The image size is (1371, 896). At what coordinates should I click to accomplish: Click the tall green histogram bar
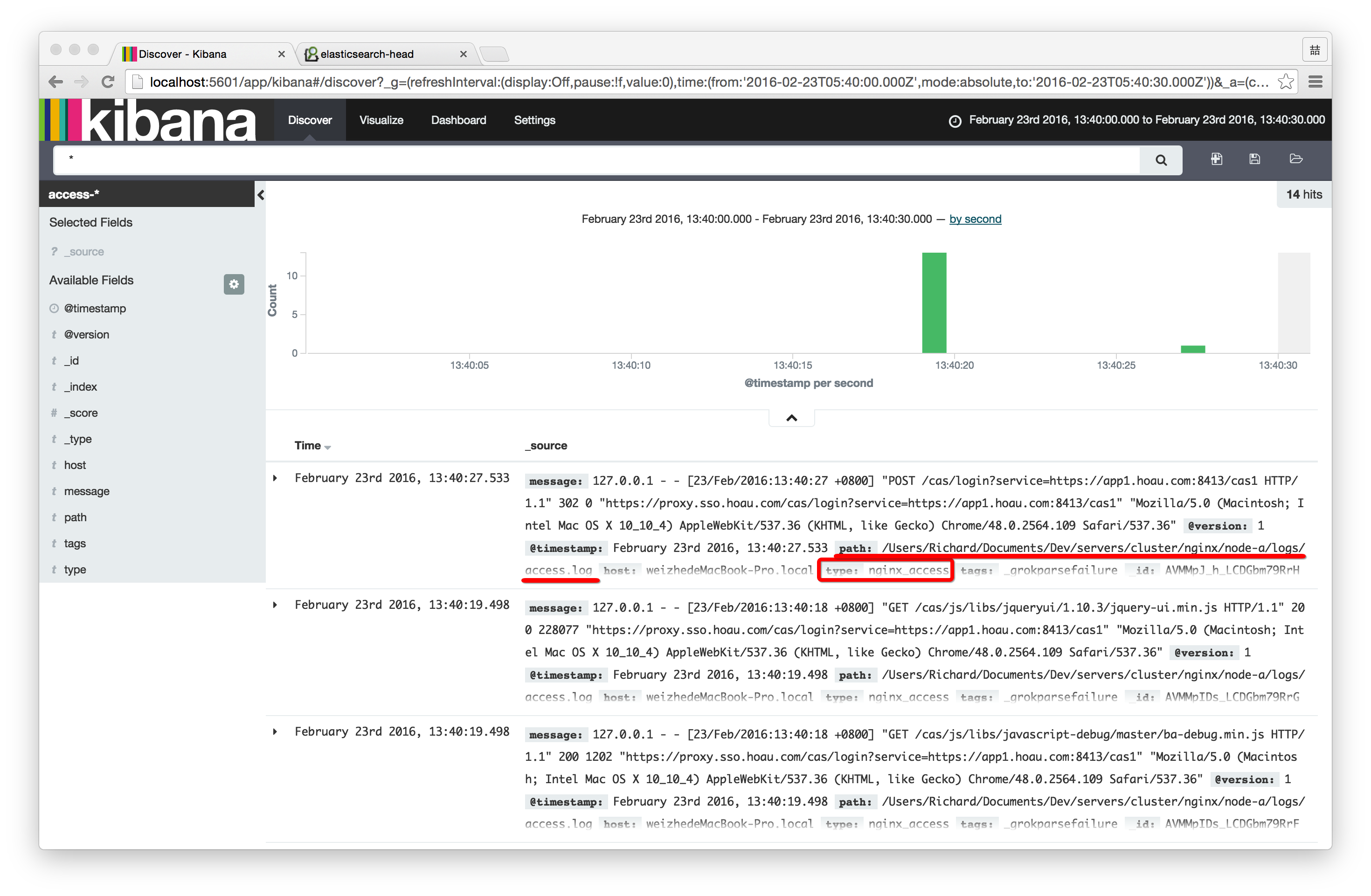[934, 303]
